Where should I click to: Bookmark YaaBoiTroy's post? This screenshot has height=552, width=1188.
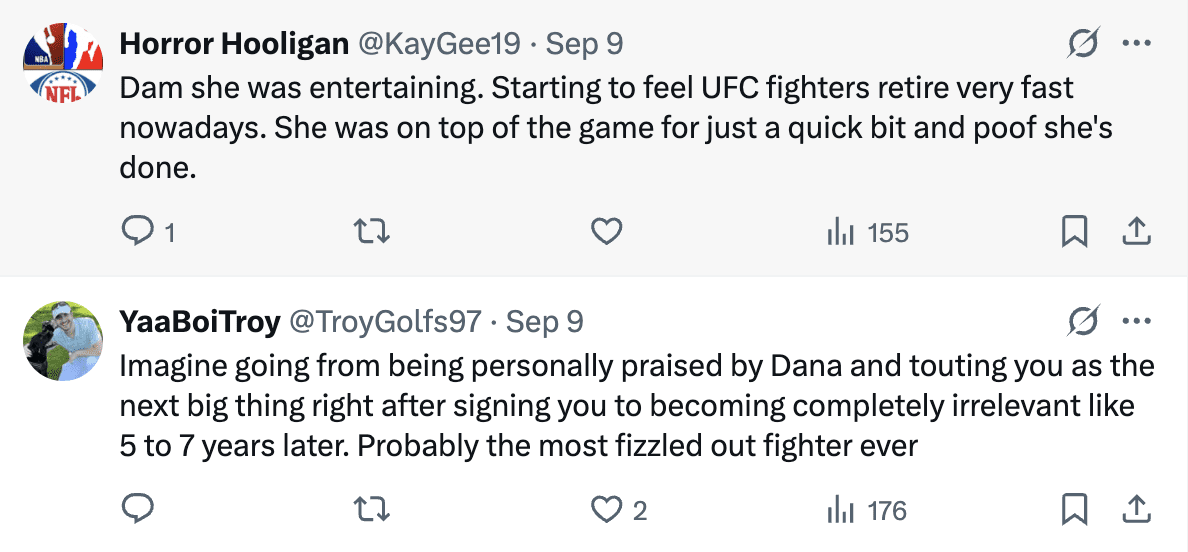point(1073,510)
